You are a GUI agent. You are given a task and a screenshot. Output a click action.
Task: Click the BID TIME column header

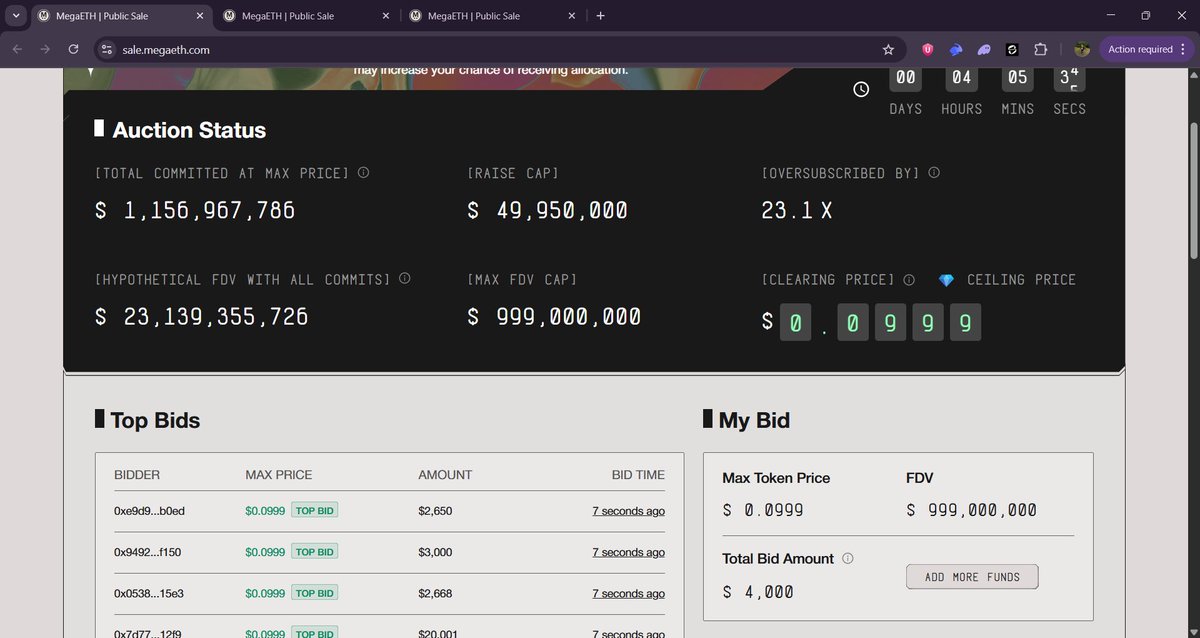point(638,475)
